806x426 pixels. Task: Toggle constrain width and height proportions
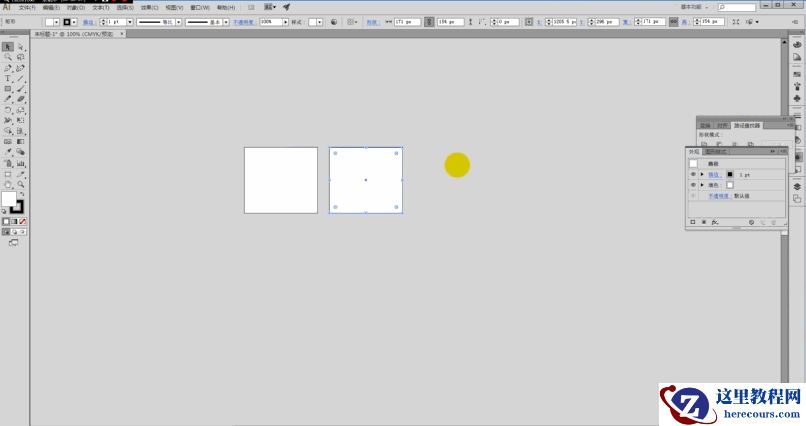(x=673, y=22)
